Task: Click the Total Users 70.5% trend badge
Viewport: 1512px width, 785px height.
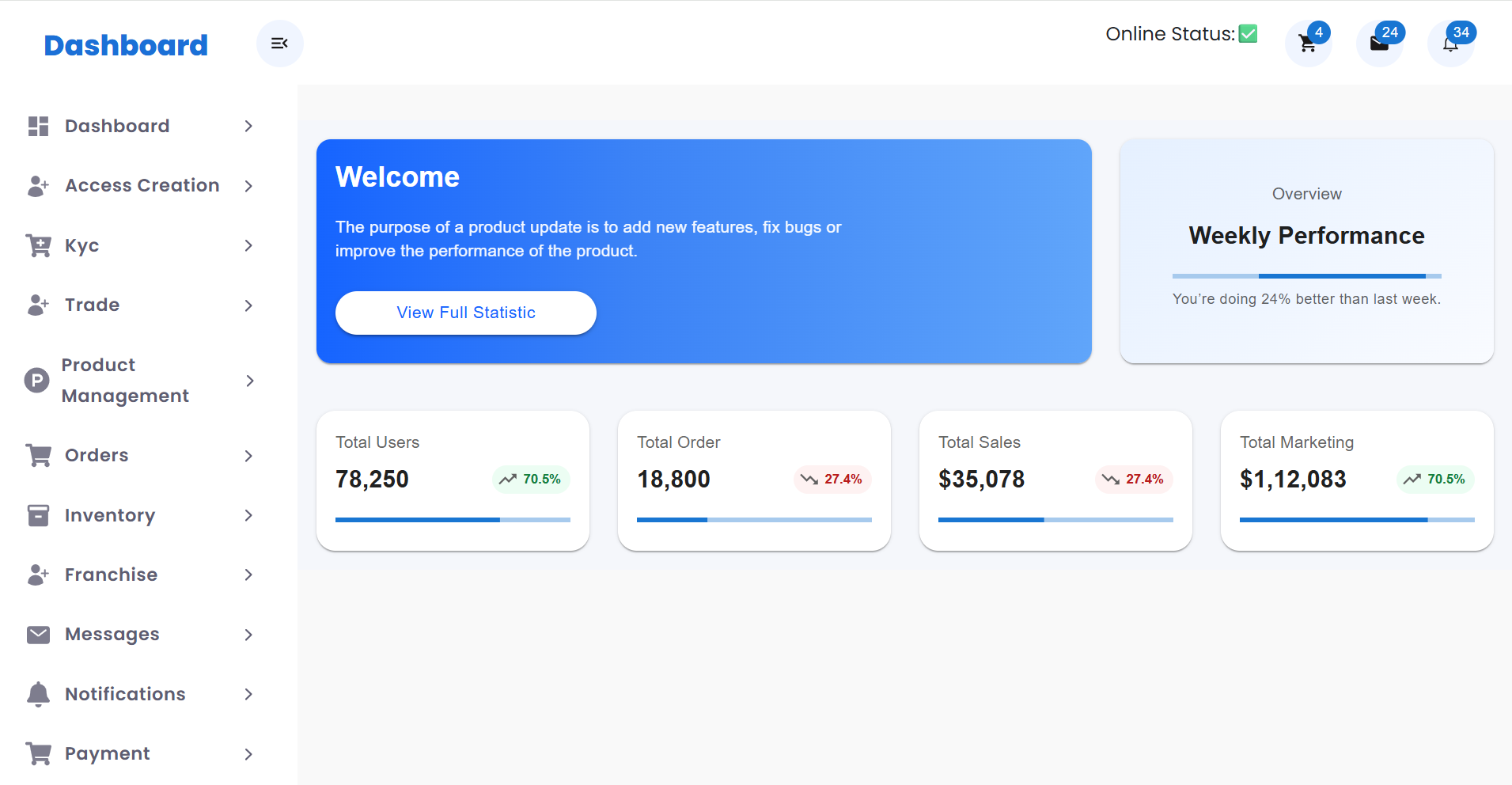Action: click(531, 479)
